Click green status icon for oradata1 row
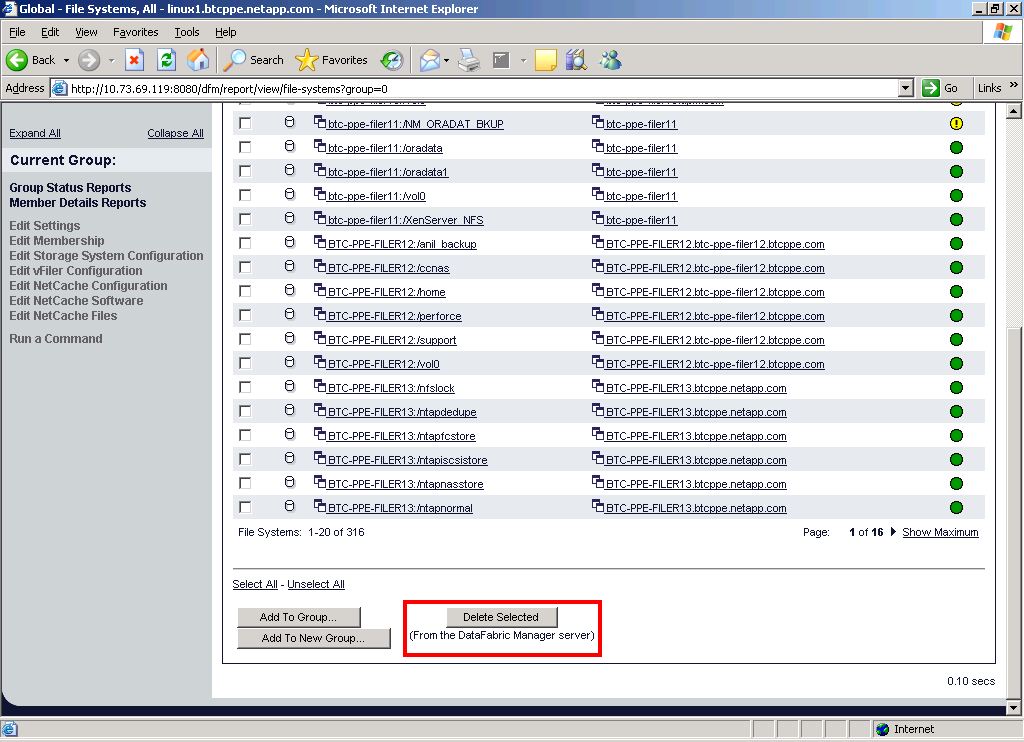Screen dimensions: 1024x742 pyautogui.click(x=956, y=172)
